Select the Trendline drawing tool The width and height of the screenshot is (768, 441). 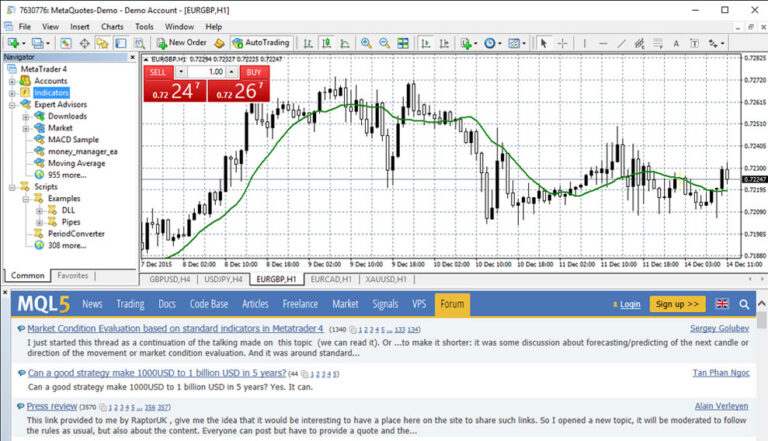(x=622, y=43)
